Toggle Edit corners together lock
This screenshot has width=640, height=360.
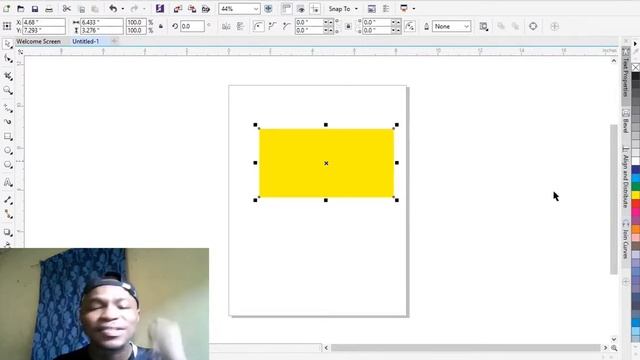(348, 27)
